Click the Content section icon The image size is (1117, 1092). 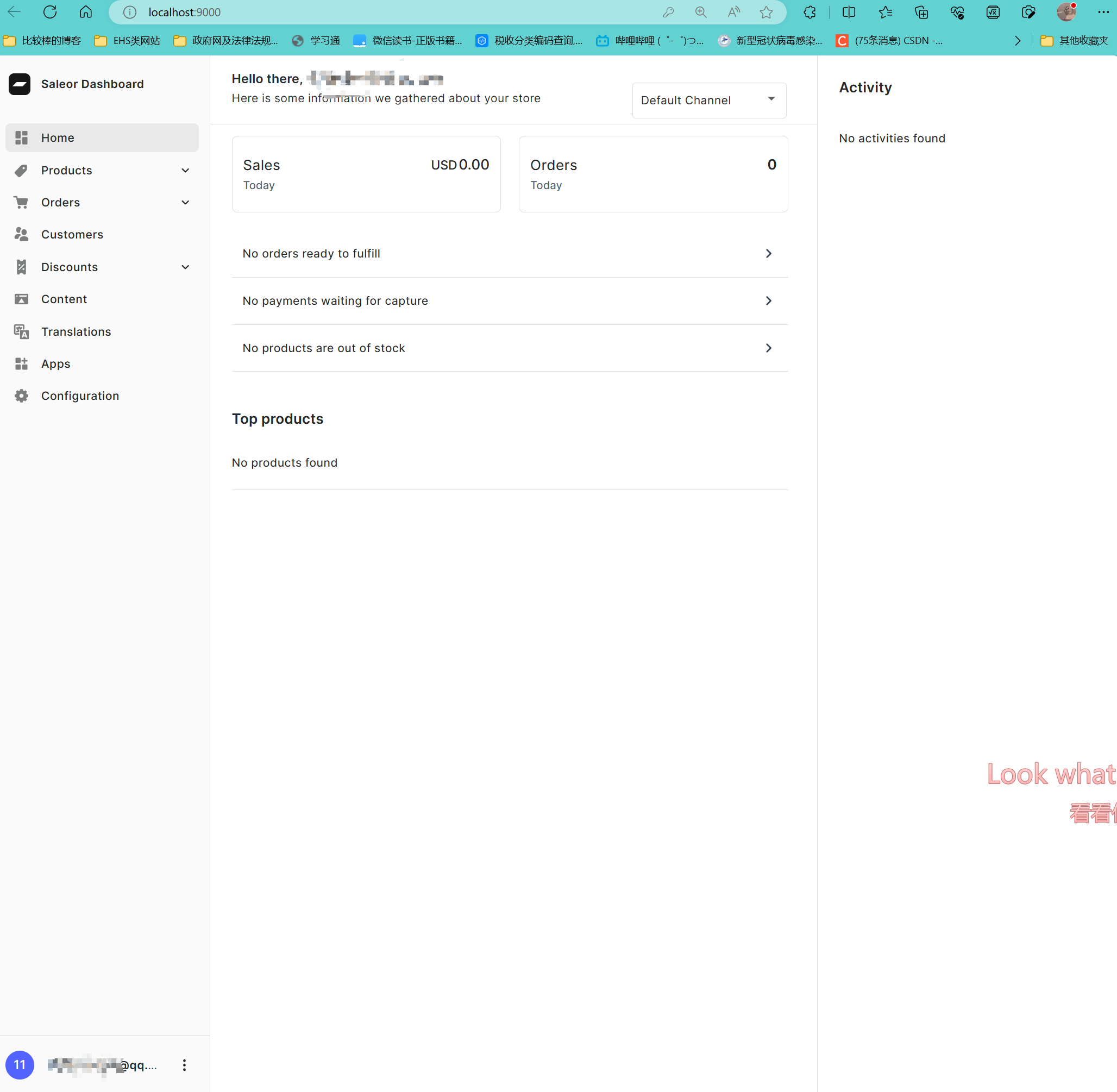pos(21,299)
